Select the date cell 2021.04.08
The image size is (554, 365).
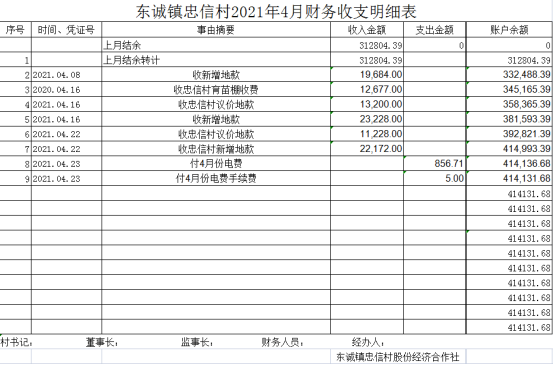click(x=66, y=75)
